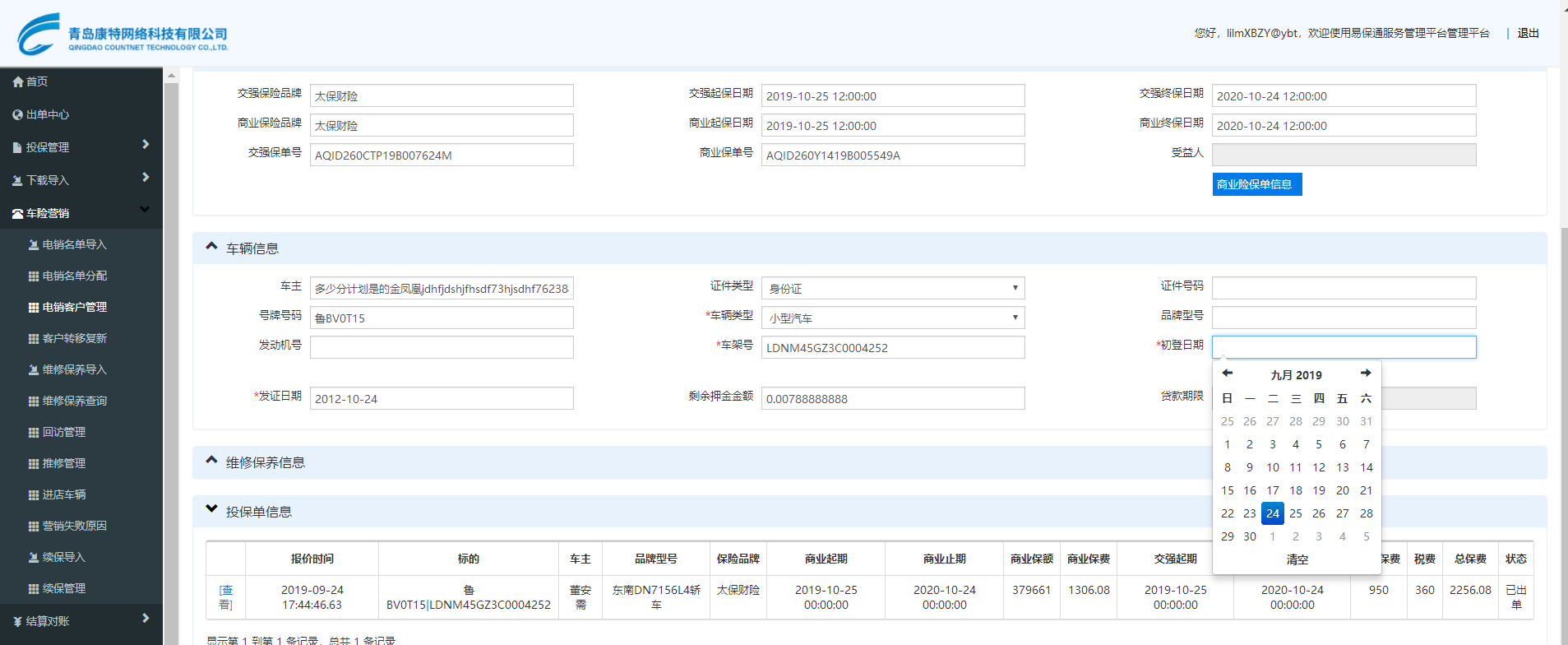Viewport: 1568px width, 645px height.
Task: Open 电销客户管理 in the sidebar
Action: tap(74, 307)
